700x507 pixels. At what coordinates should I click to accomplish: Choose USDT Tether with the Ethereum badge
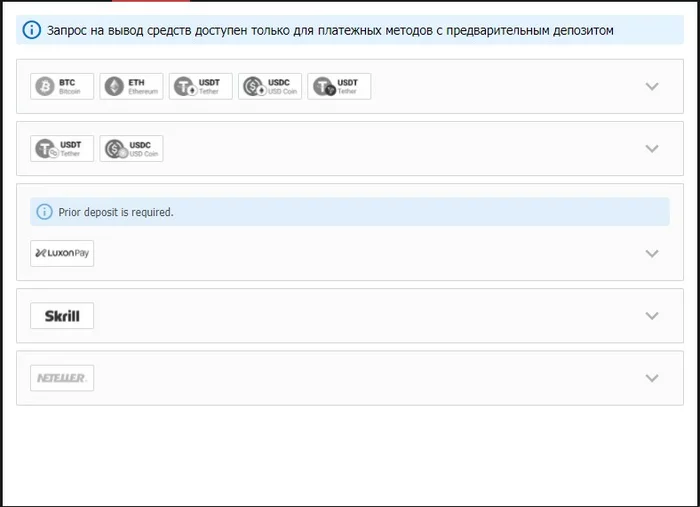[200, 86]
